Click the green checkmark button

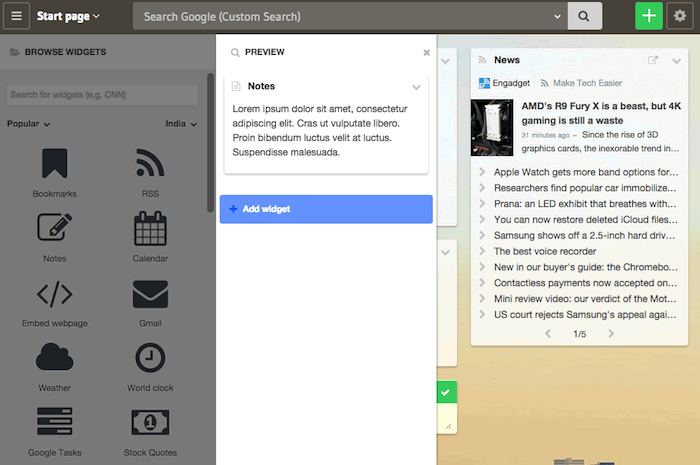(x=446, y=392)
